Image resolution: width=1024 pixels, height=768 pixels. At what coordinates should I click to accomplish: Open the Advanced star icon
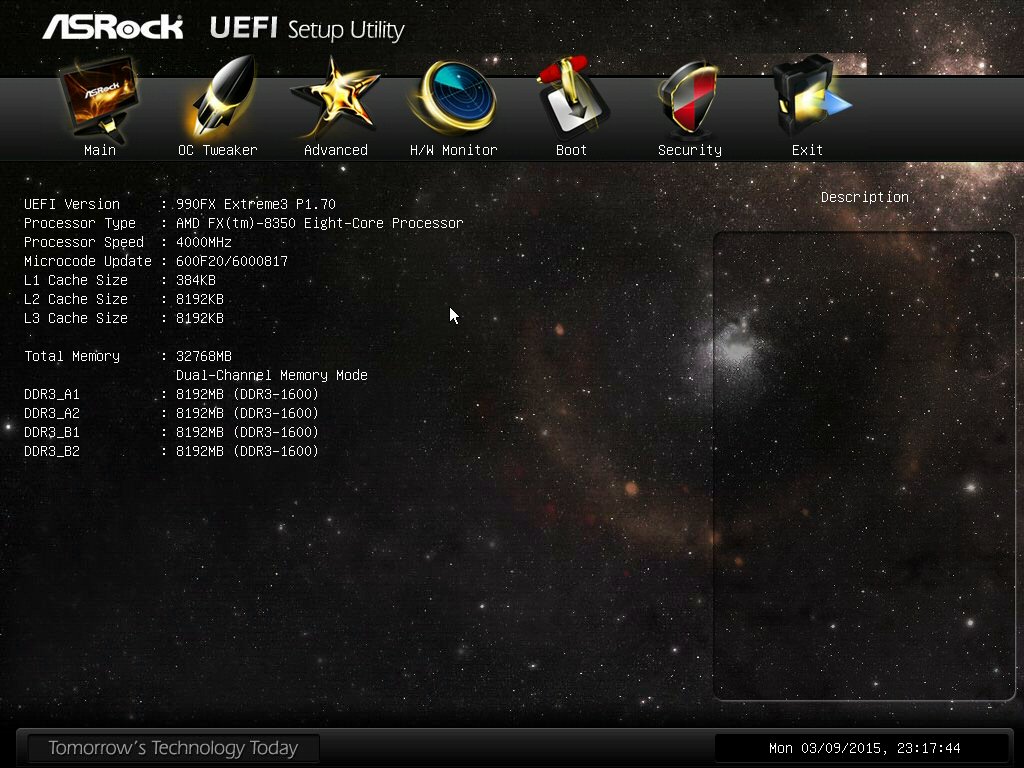point(336,98)
